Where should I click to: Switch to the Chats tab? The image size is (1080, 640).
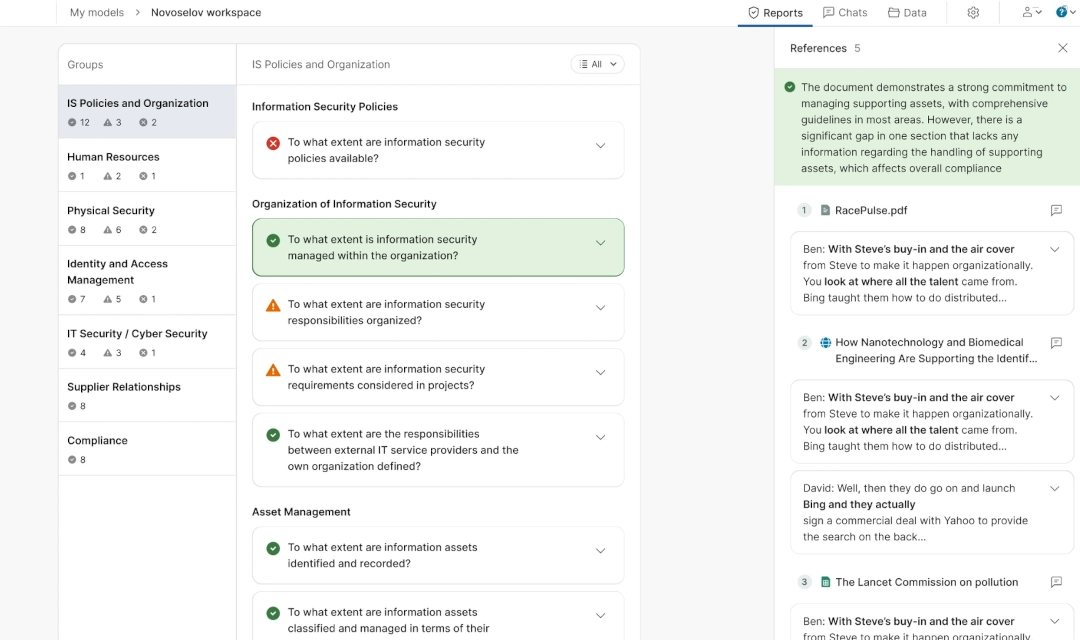(x=845, y=12)
